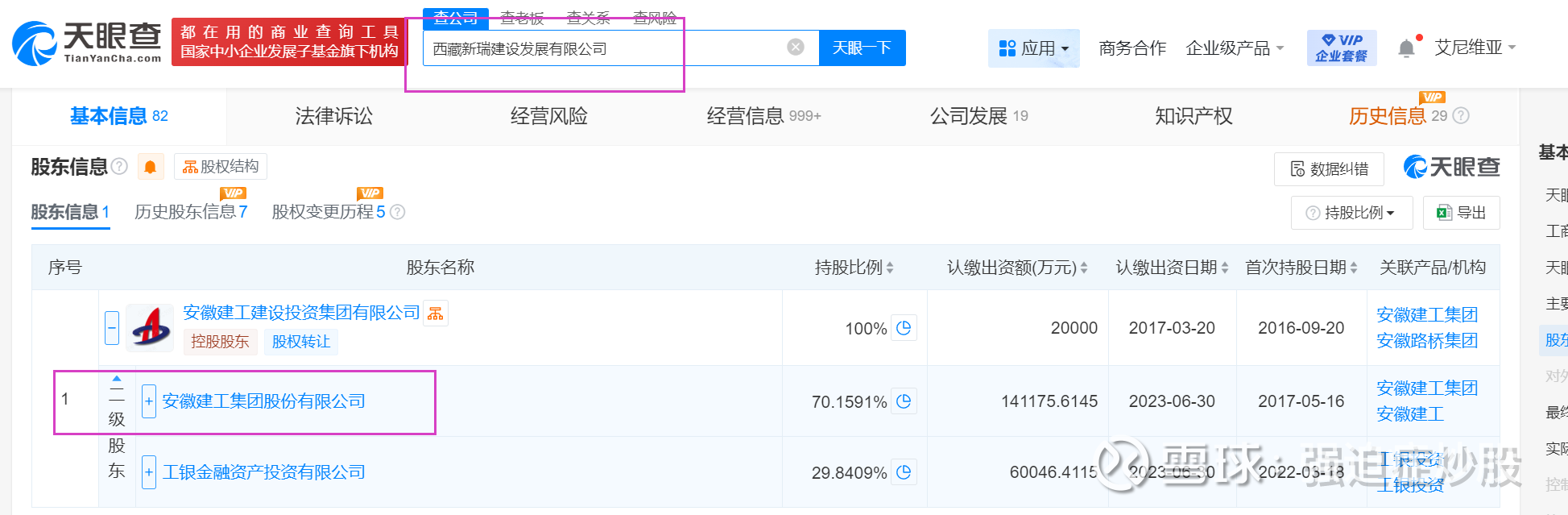Open the 经营风险 tab

coord(549,116)
